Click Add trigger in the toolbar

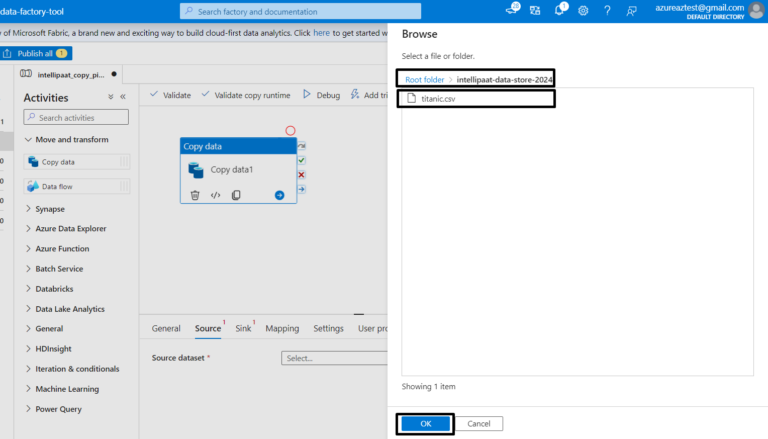click(369, 95)
